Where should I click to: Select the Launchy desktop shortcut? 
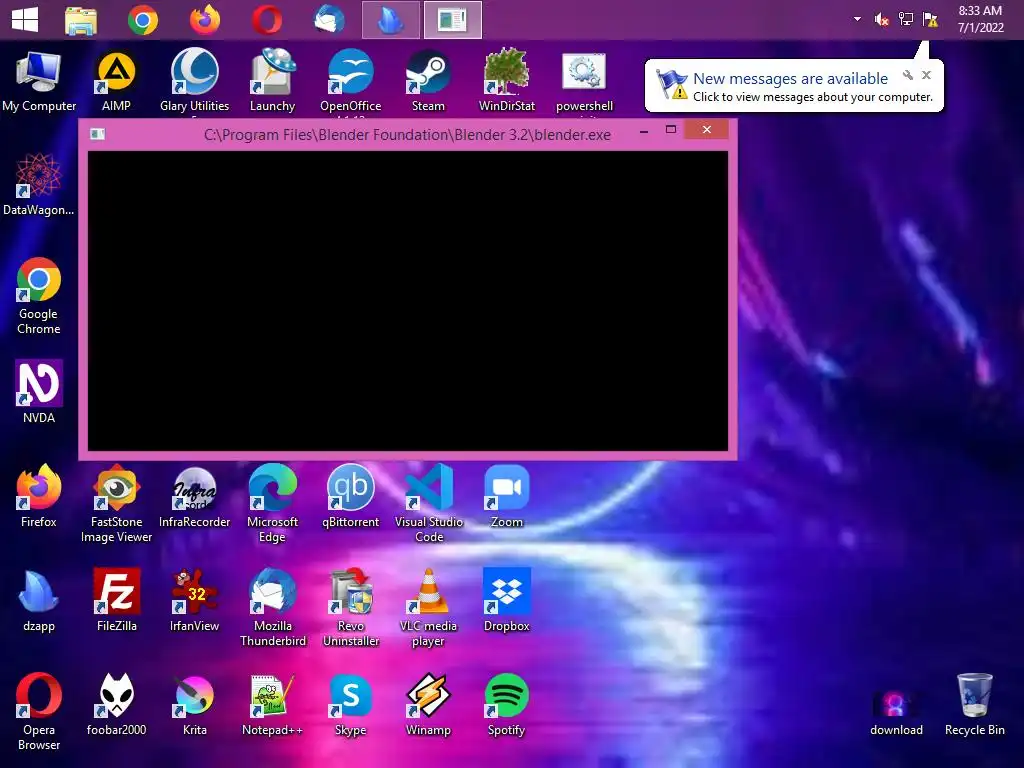272,82
